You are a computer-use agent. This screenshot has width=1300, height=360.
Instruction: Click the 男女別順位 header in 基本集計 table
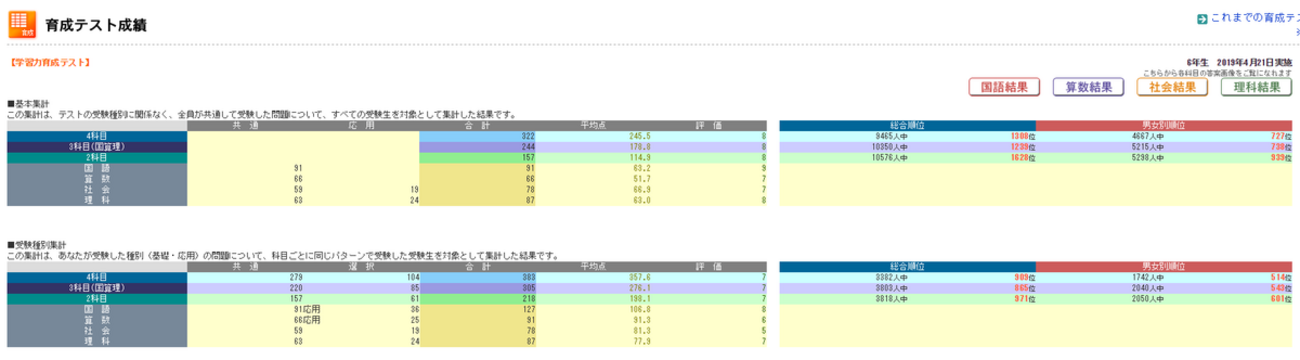(1165, 125)
